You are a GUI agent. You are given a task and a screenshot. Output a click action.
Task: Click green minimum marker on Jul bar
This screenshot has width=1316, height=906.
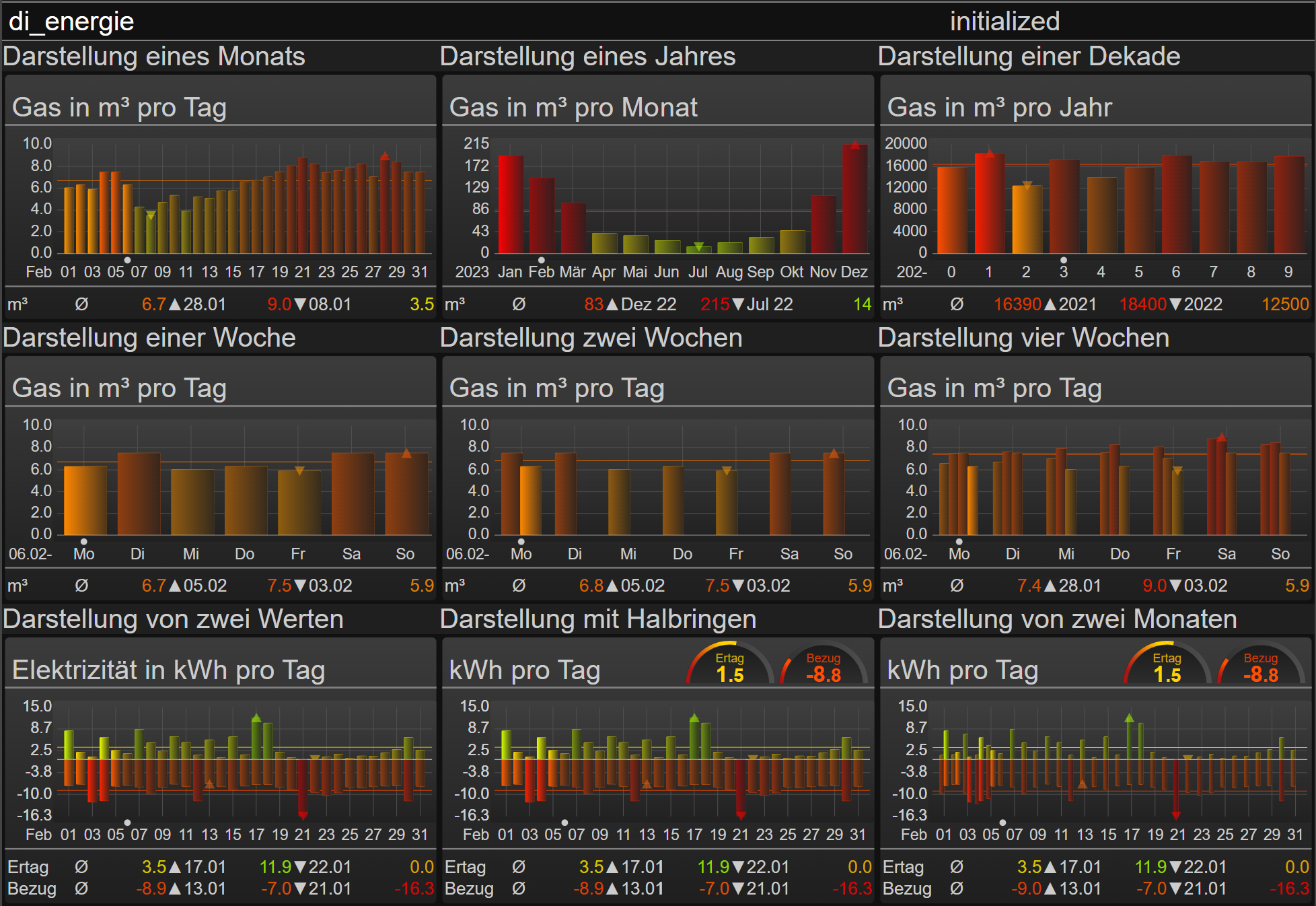[698, 246]
